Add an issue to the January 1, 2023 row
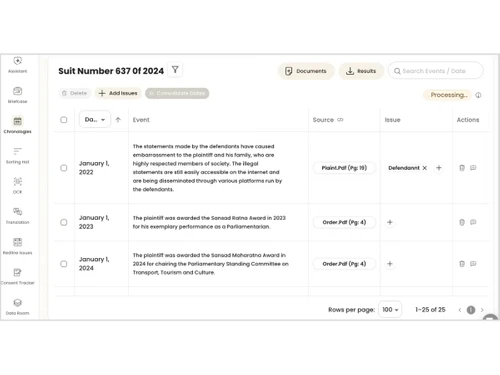The image size is (500, 375). [390, 222]
